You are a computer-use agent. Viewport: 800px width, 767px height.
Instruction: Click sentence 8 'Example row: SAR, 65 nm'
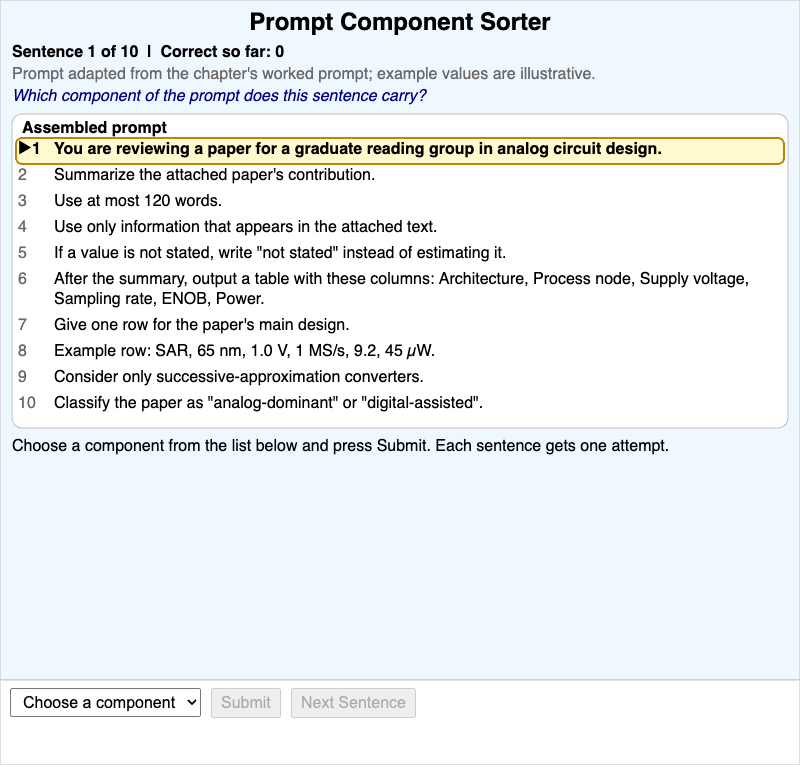pyautogui.click(x=244, y=351)
